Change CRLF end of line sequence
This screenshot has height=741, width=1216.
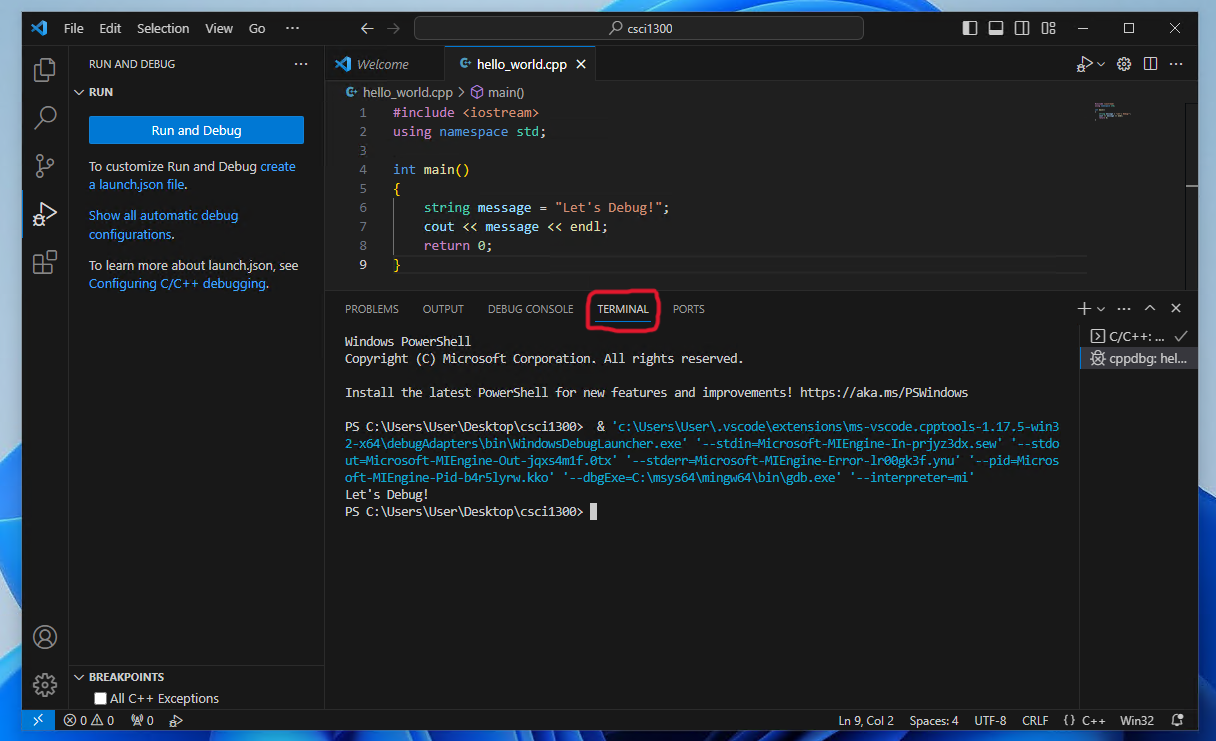pos(1035,720)
